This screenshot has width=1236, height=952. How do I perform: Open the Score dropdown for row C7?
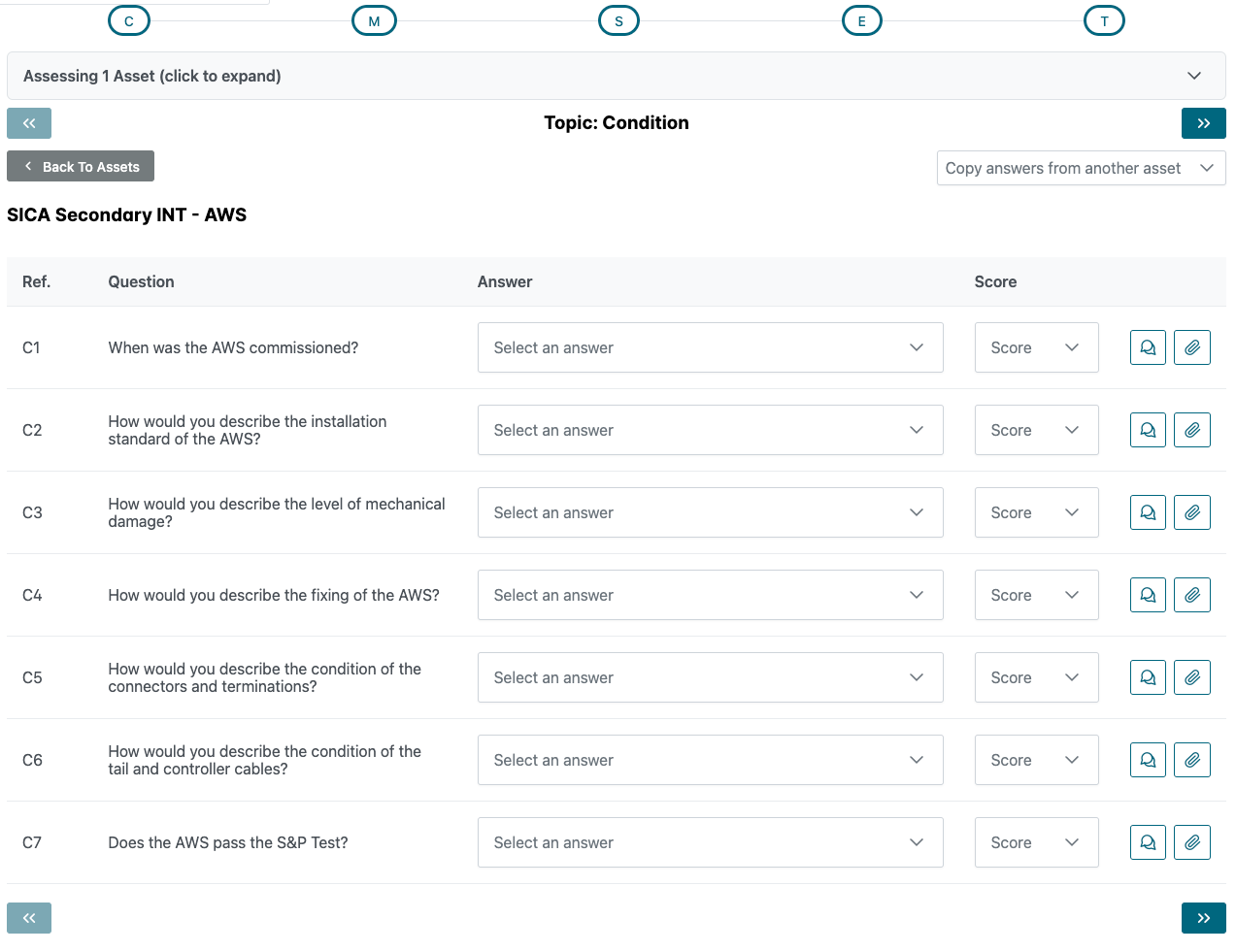tap(1035, 842)
